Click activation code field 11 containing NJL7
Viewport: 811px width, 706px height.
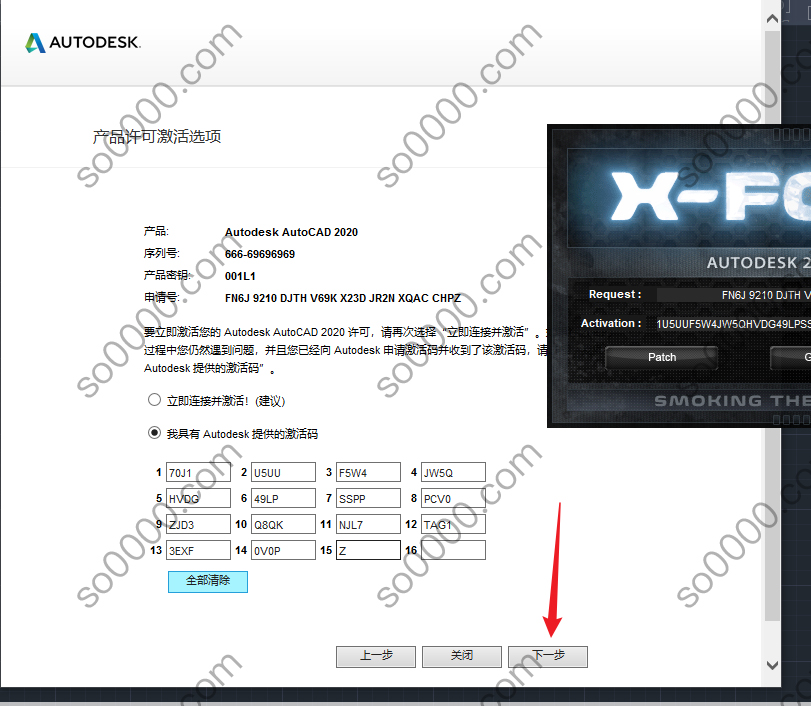tap(368, 524)
